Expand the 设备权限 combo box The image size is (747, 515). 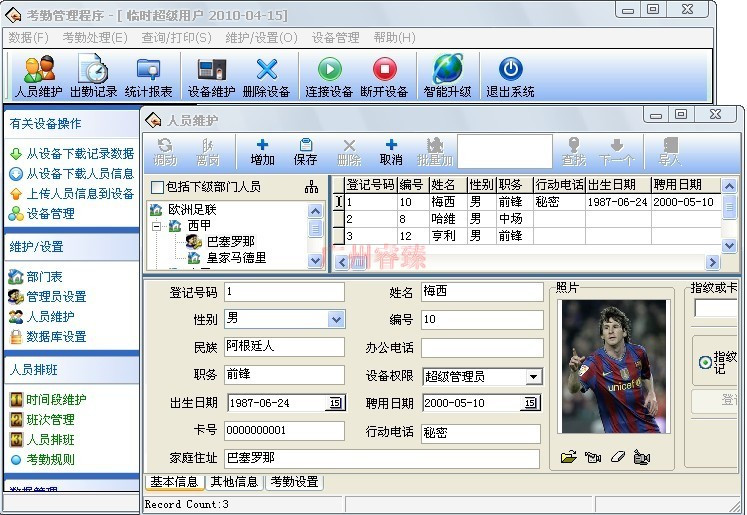point(534,377)
